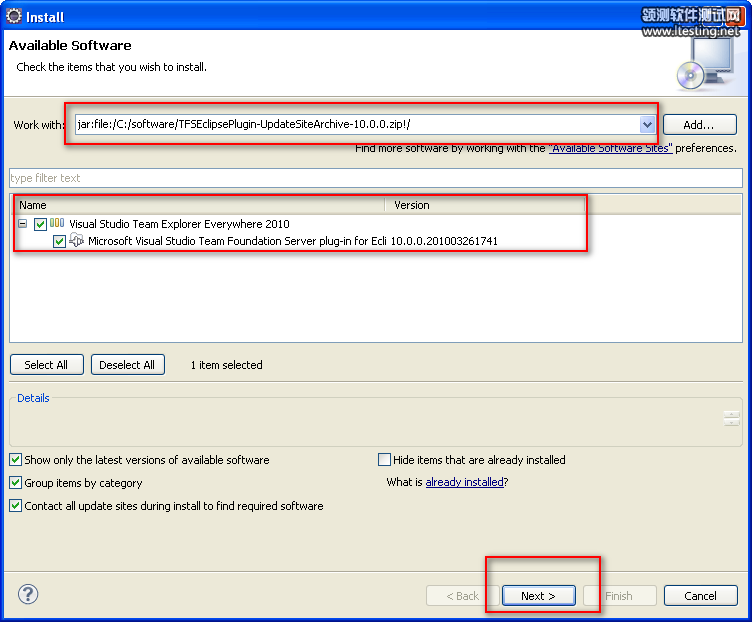Collapse the Team Explorer Everywhere tree node
Image resolution: width=752 pixels, height=622 pixels.
point(23,224)
